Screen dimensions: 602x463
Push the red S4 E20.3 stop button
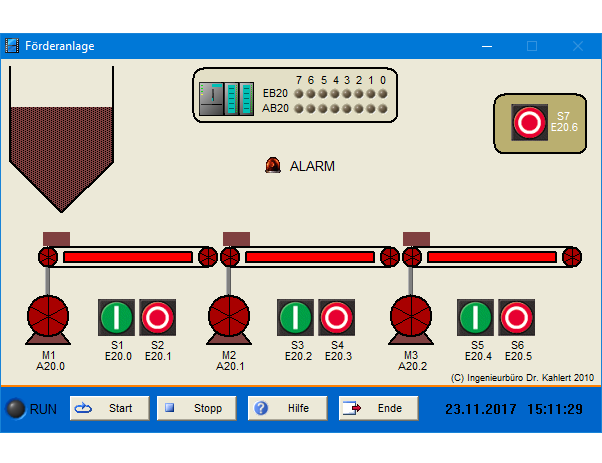click(336, 317)
